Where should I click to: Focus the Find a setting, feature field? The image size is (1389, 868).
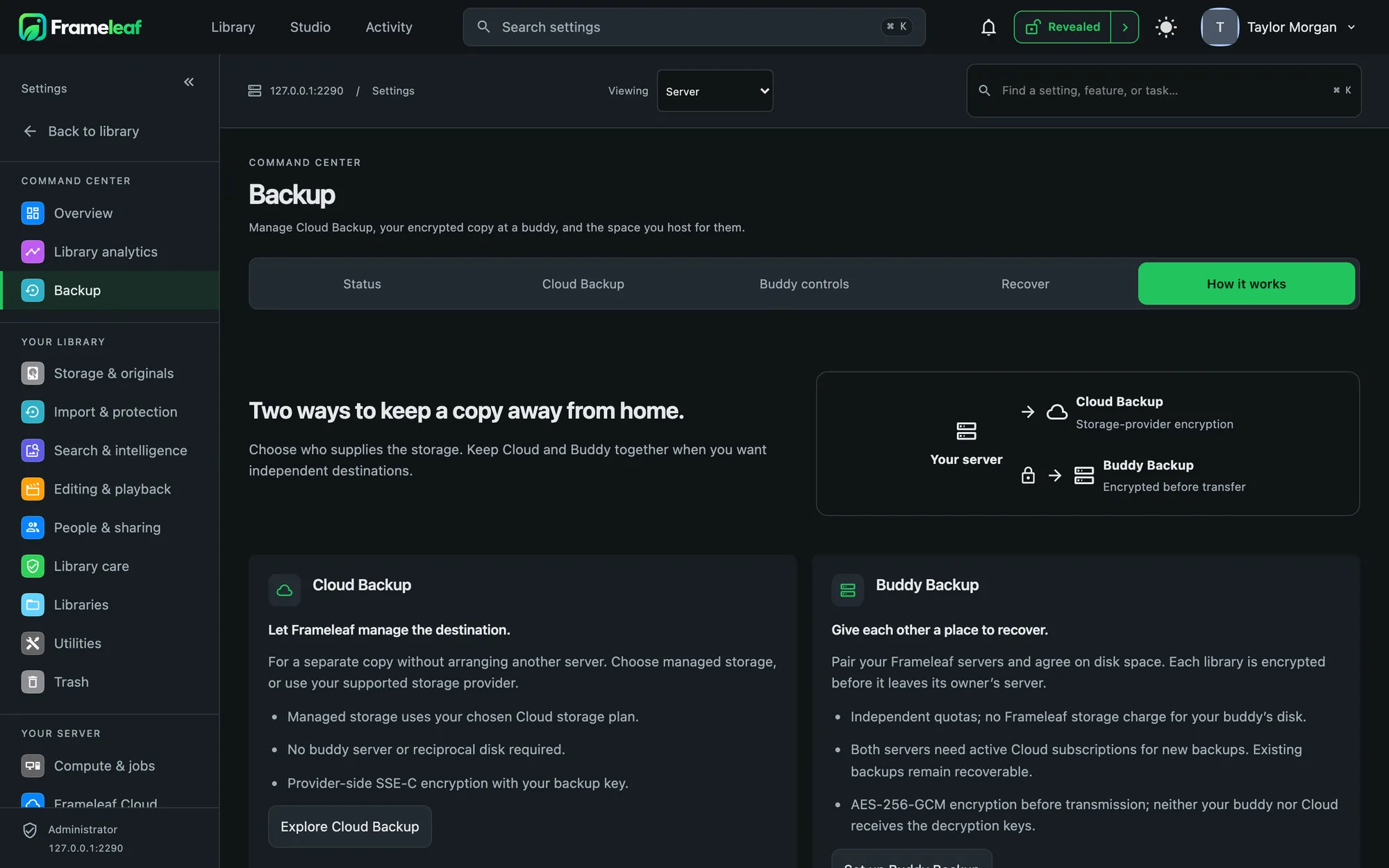(1164, 91)
